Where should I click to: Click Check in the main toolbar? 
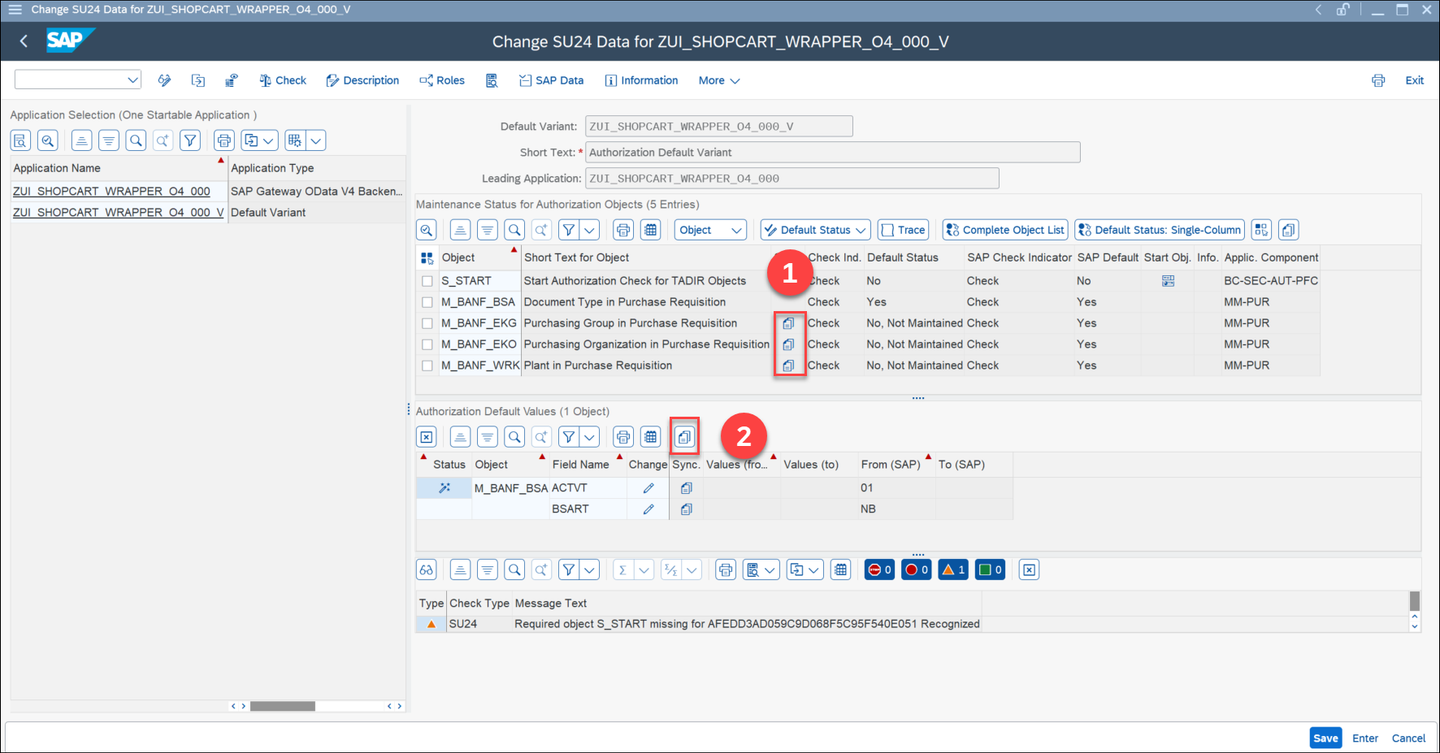point(283,80)
